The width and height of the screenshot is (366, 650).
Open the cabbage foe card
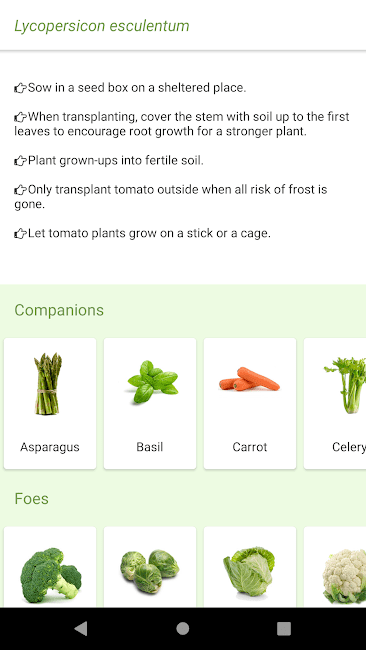point(250,567)
